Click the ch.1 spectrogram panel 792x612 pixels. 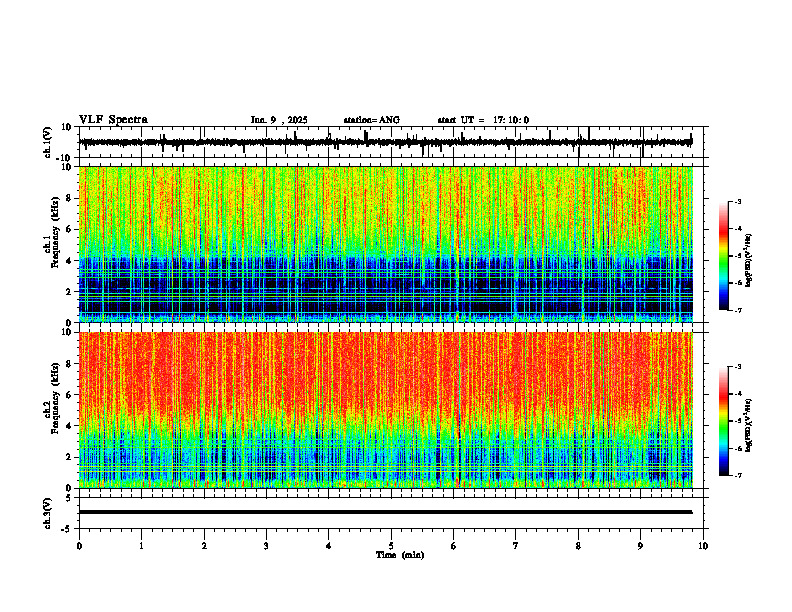tap(385, 244)
